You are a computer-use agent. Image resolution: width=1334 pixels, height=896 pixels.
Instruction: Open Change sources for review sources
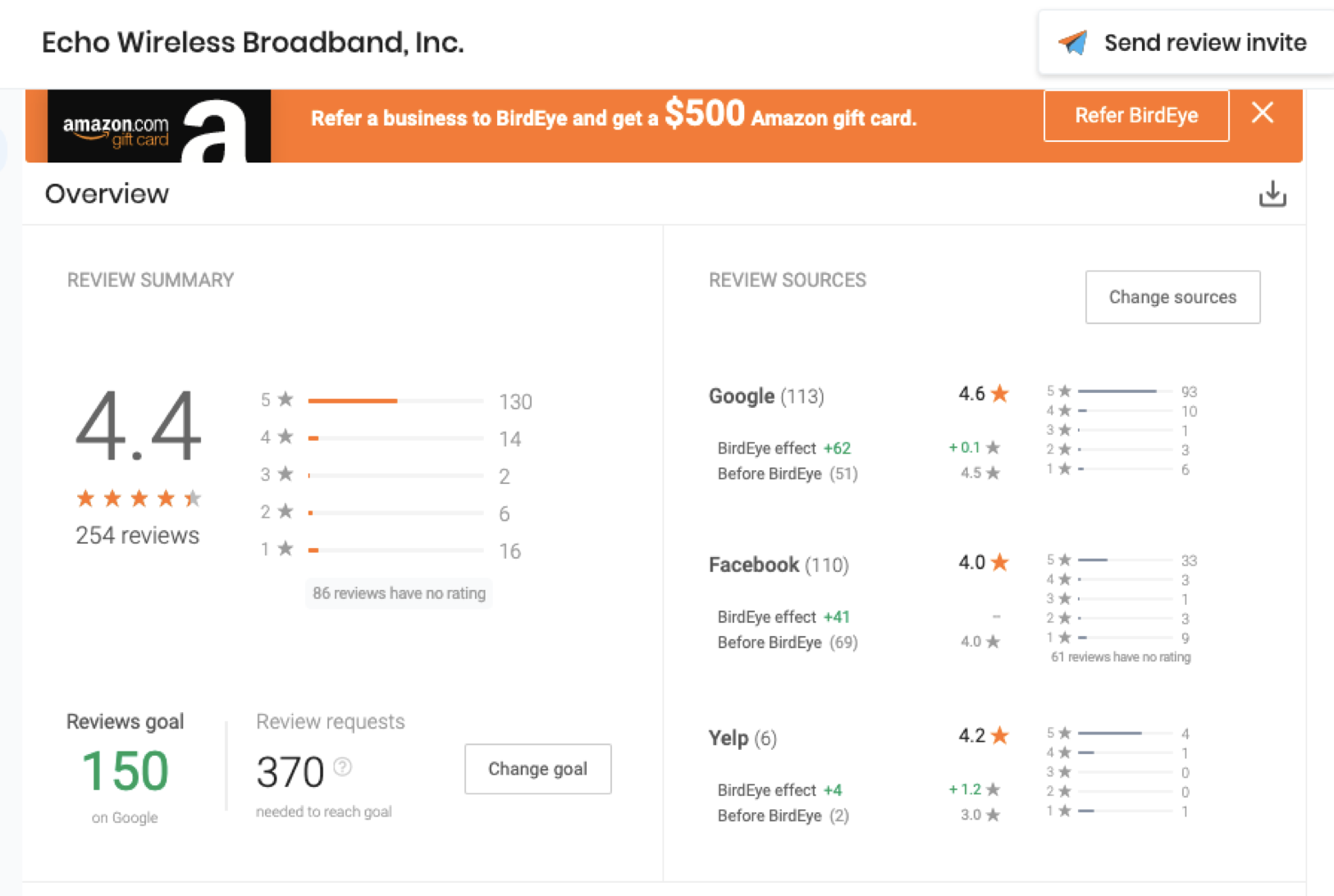pyautogui.click(x=1172, y=297)
